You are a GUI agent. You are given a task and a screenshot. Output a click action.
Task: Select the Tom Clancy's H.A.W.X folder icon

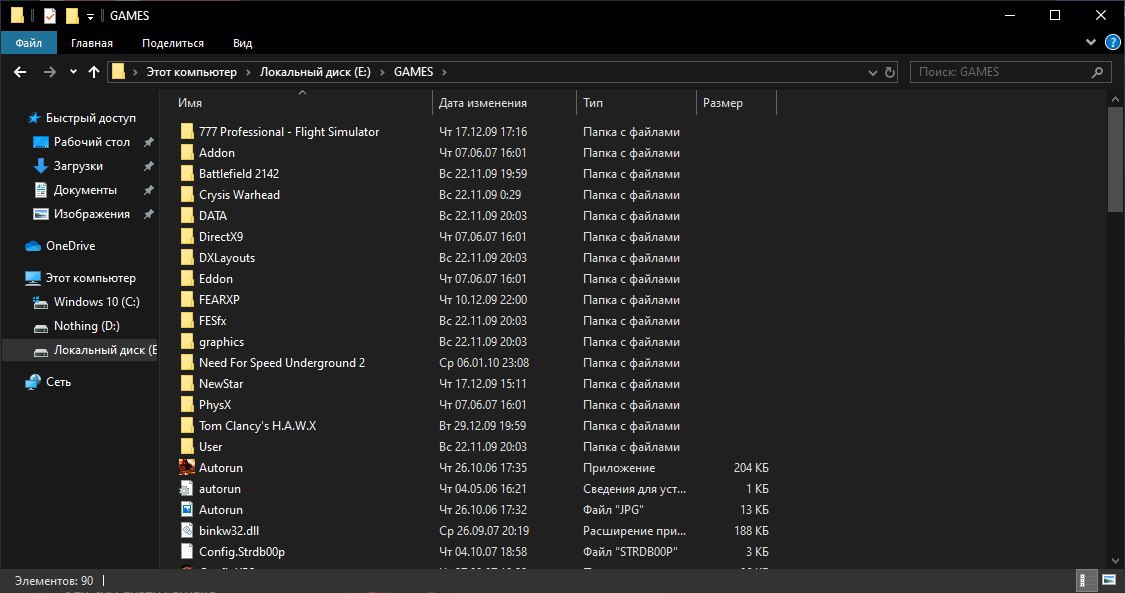click(187, 425)
